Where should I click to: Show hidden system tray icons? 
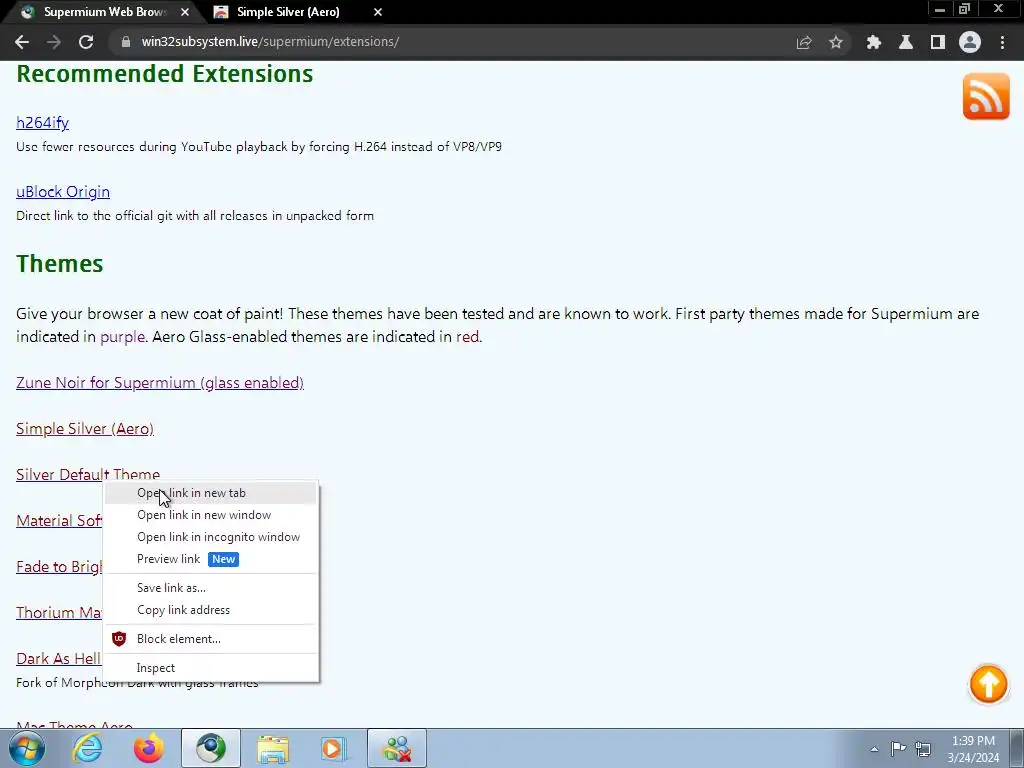point(874,748)
